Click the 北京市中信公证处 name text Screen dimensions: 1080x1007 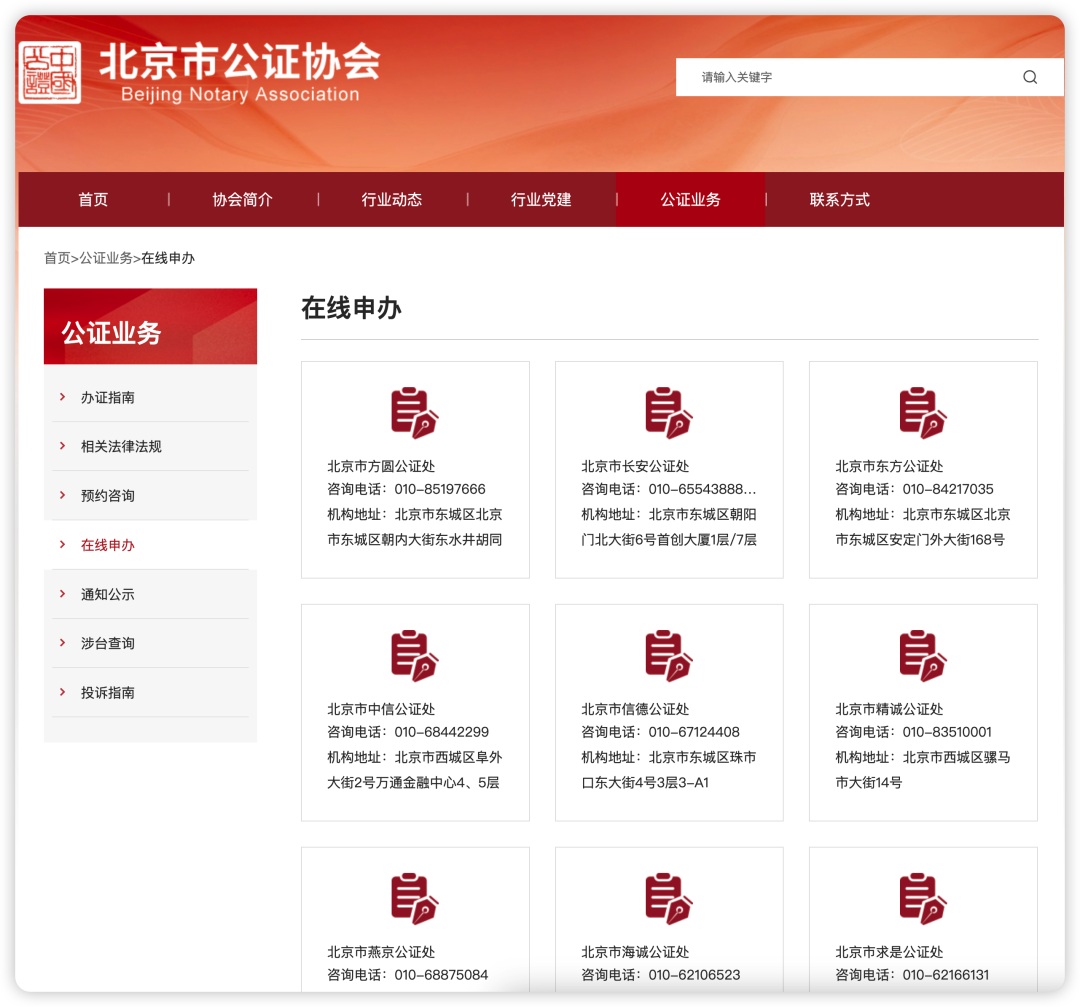[x=381, y=709]
